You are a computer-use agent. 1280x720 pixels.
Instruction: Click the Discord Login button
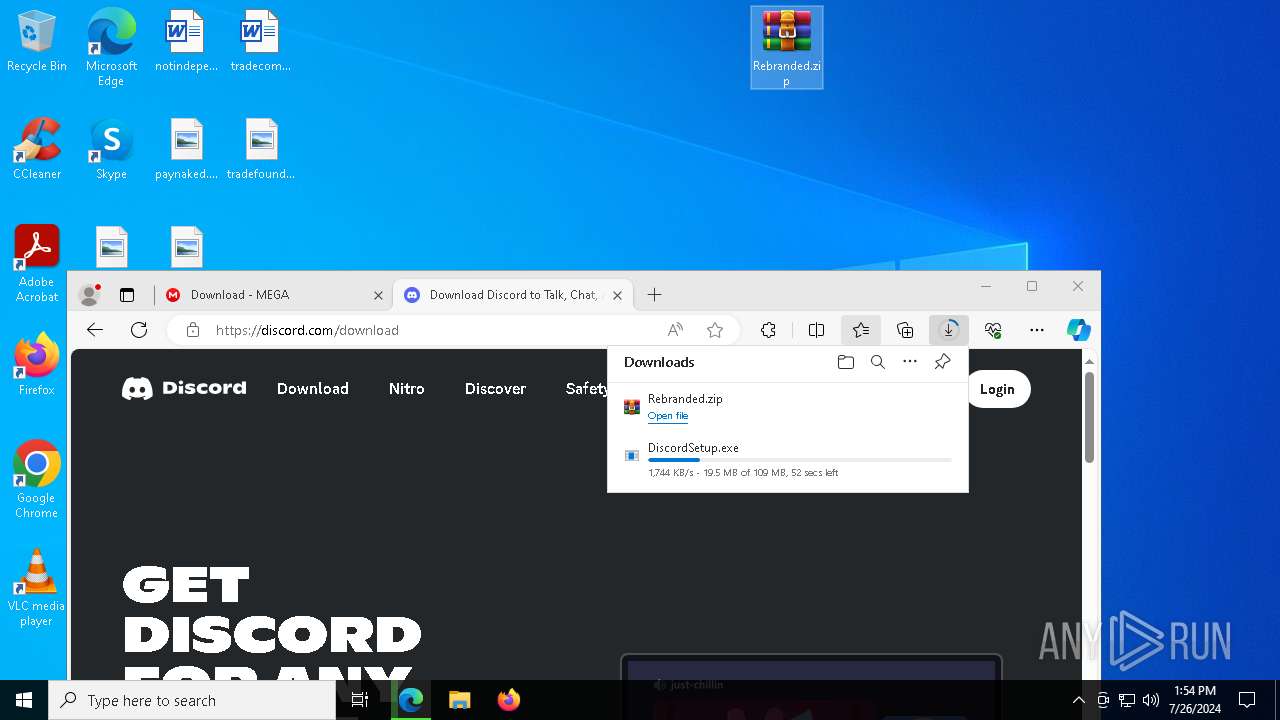click(x=997, y=389)
